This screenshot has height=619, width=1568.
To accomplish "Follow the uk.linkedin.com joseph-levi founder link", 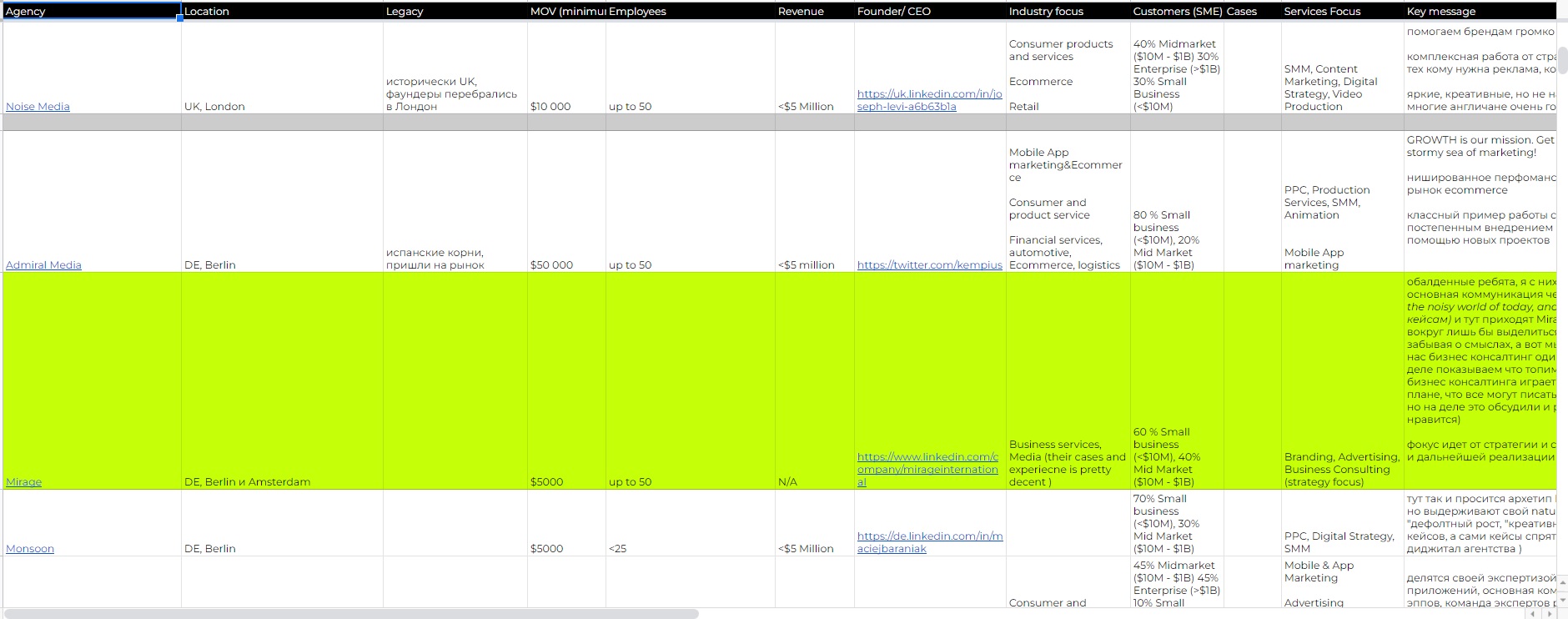I will coord(930,100).
